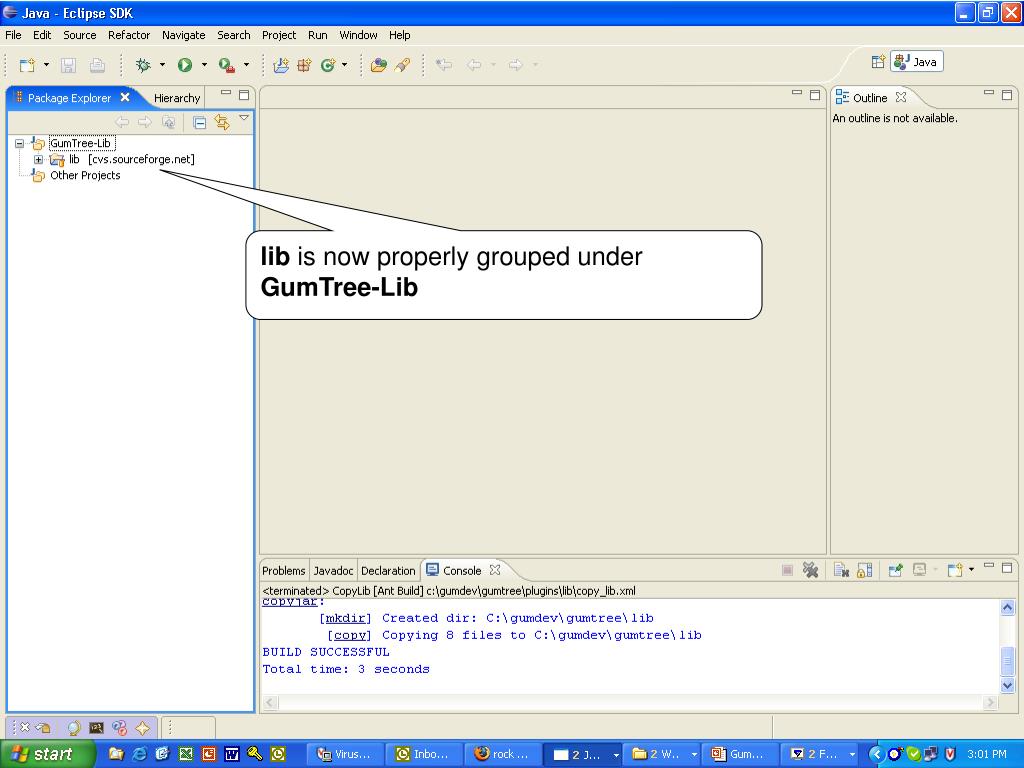Close the Package Explorer view
1024x768 pixels.
[x=125, y=97]
